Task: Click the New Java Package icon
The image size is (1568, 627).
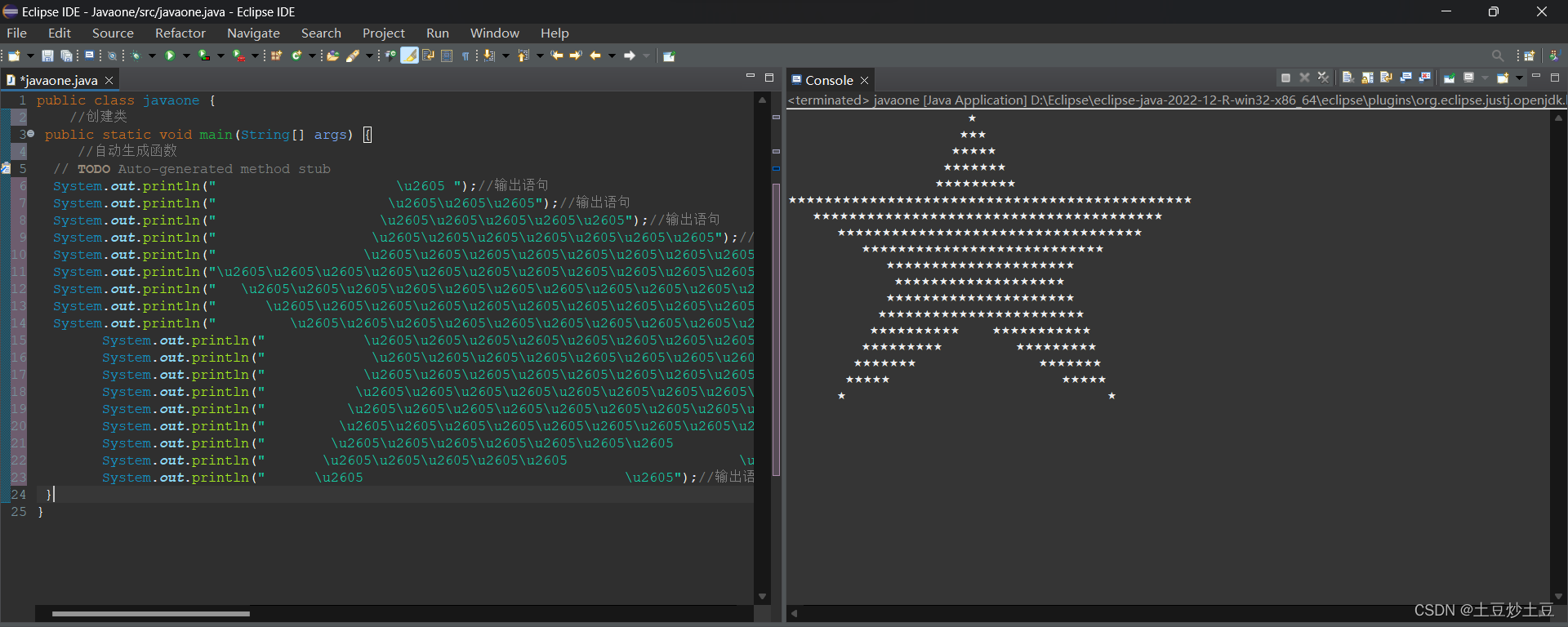Action: 276,56
